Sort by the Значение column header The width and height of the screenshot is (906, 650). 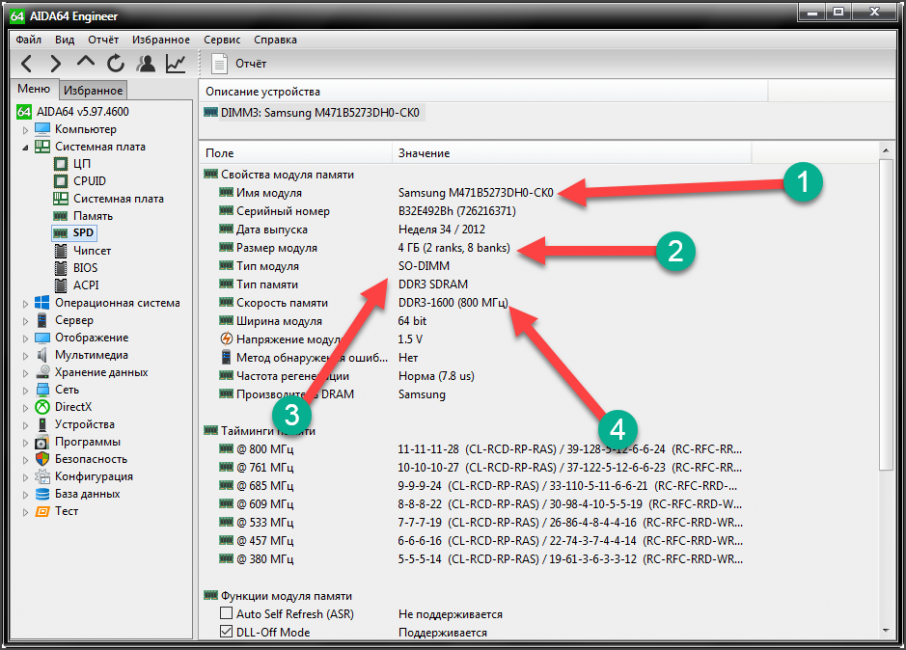571,153
